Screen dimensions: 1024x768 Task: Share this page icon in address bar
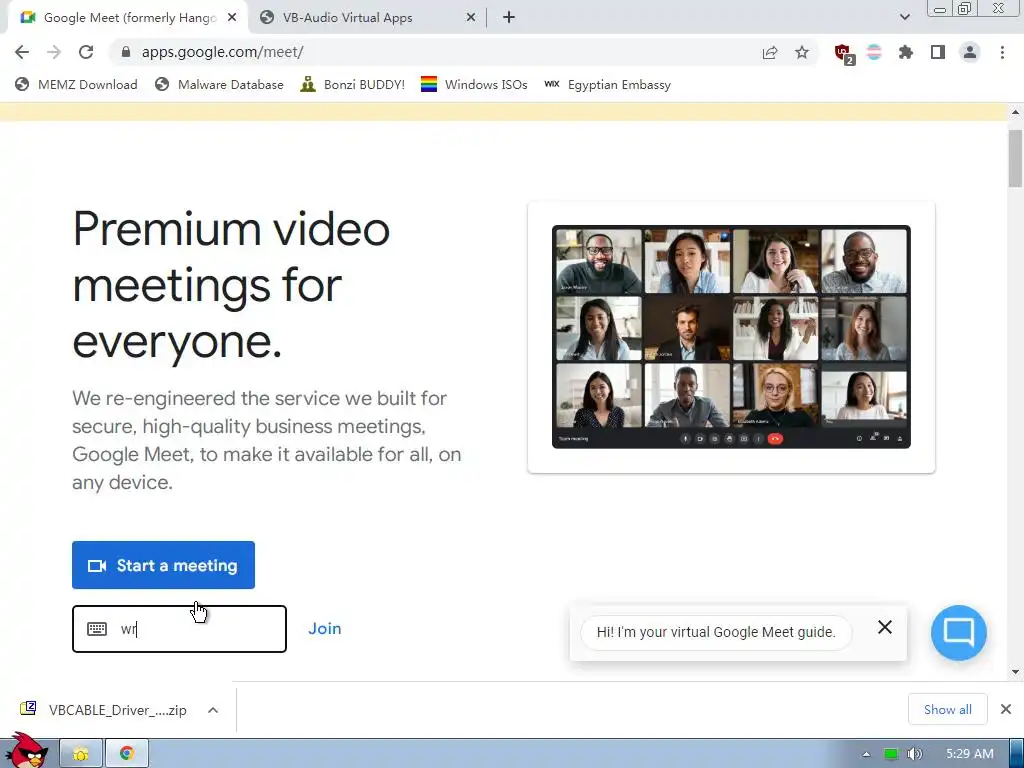point(770,52)
